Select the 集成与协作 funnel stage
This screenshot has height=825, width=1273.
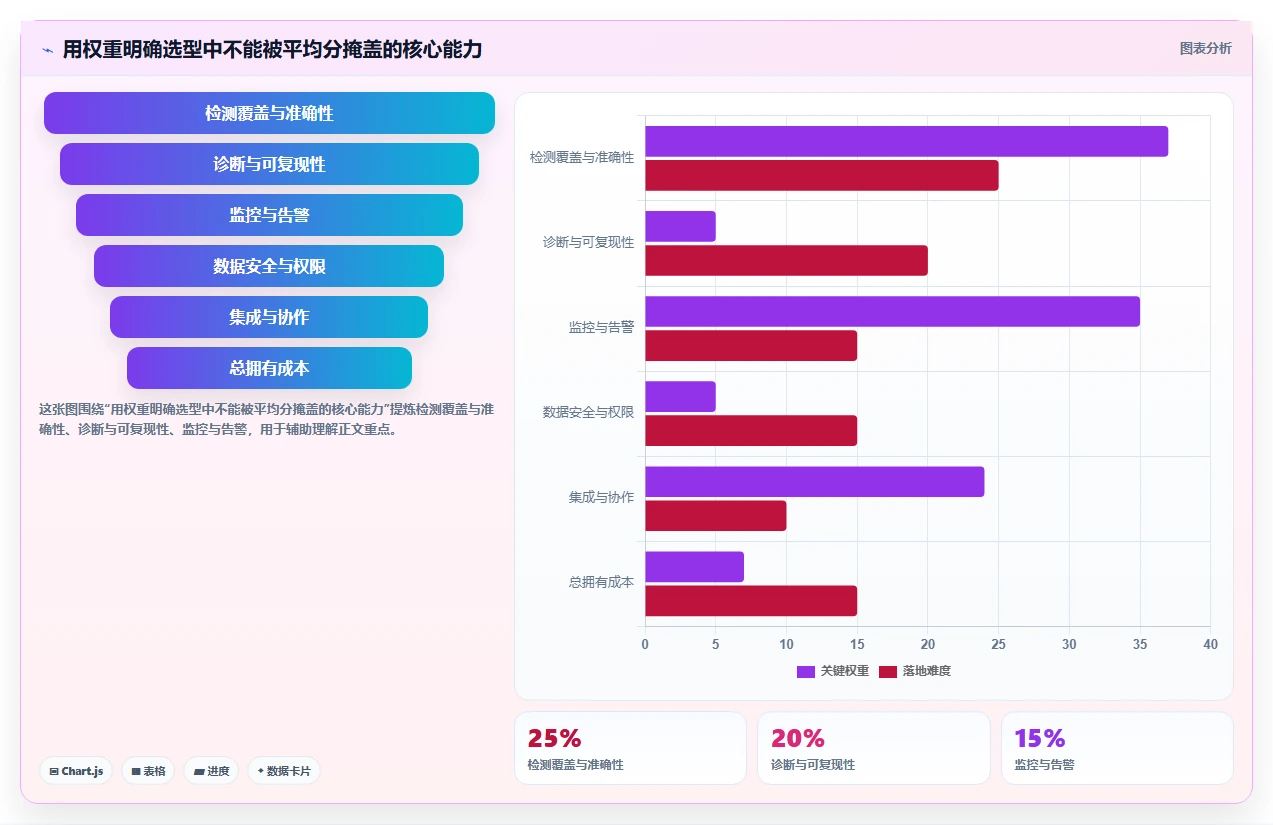tap(269, 317)
